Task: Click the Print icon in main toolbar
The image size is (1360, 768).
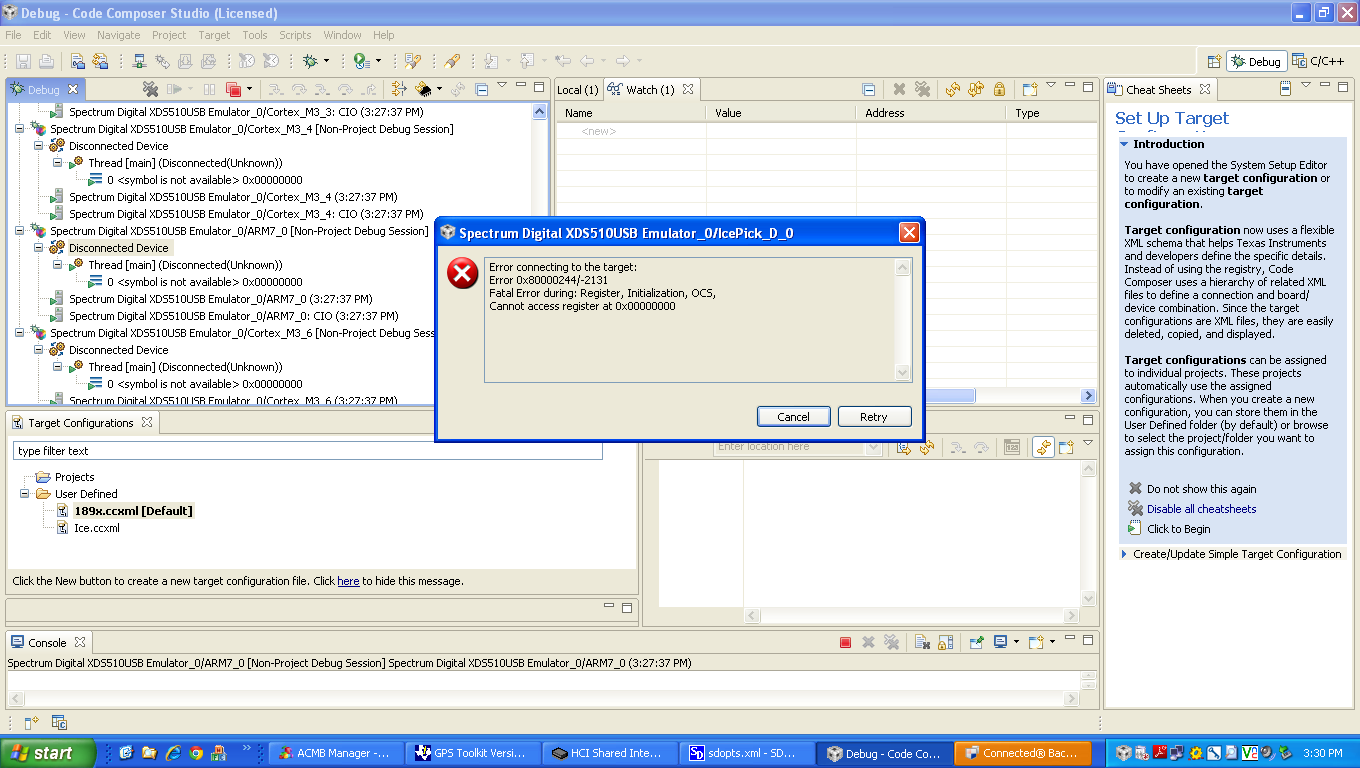Action: coord(46,61)
